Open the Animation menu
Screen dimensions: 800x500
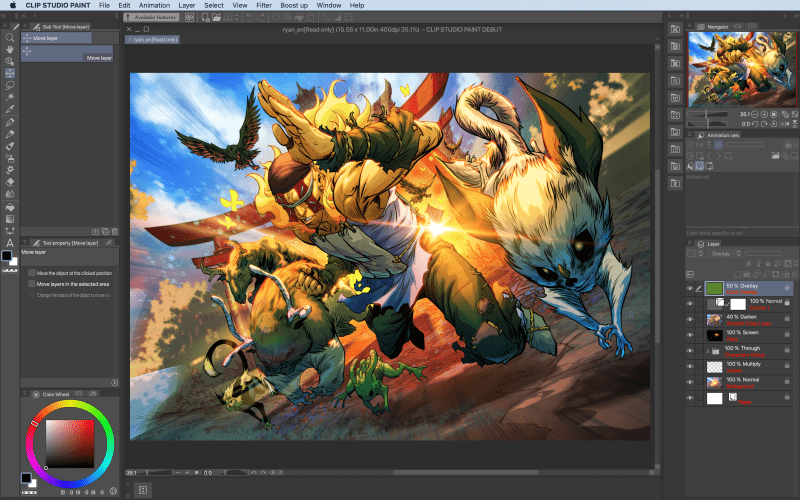(x=154, y=5)
